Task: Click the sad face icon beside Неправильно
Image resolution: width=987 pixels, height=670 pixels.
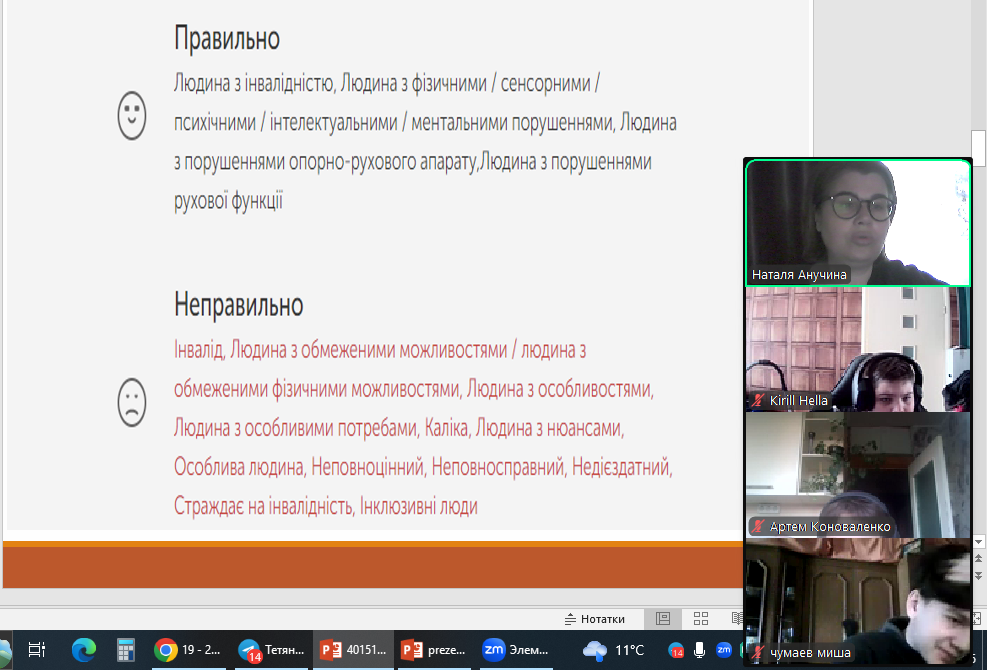Action: (132, 402)
